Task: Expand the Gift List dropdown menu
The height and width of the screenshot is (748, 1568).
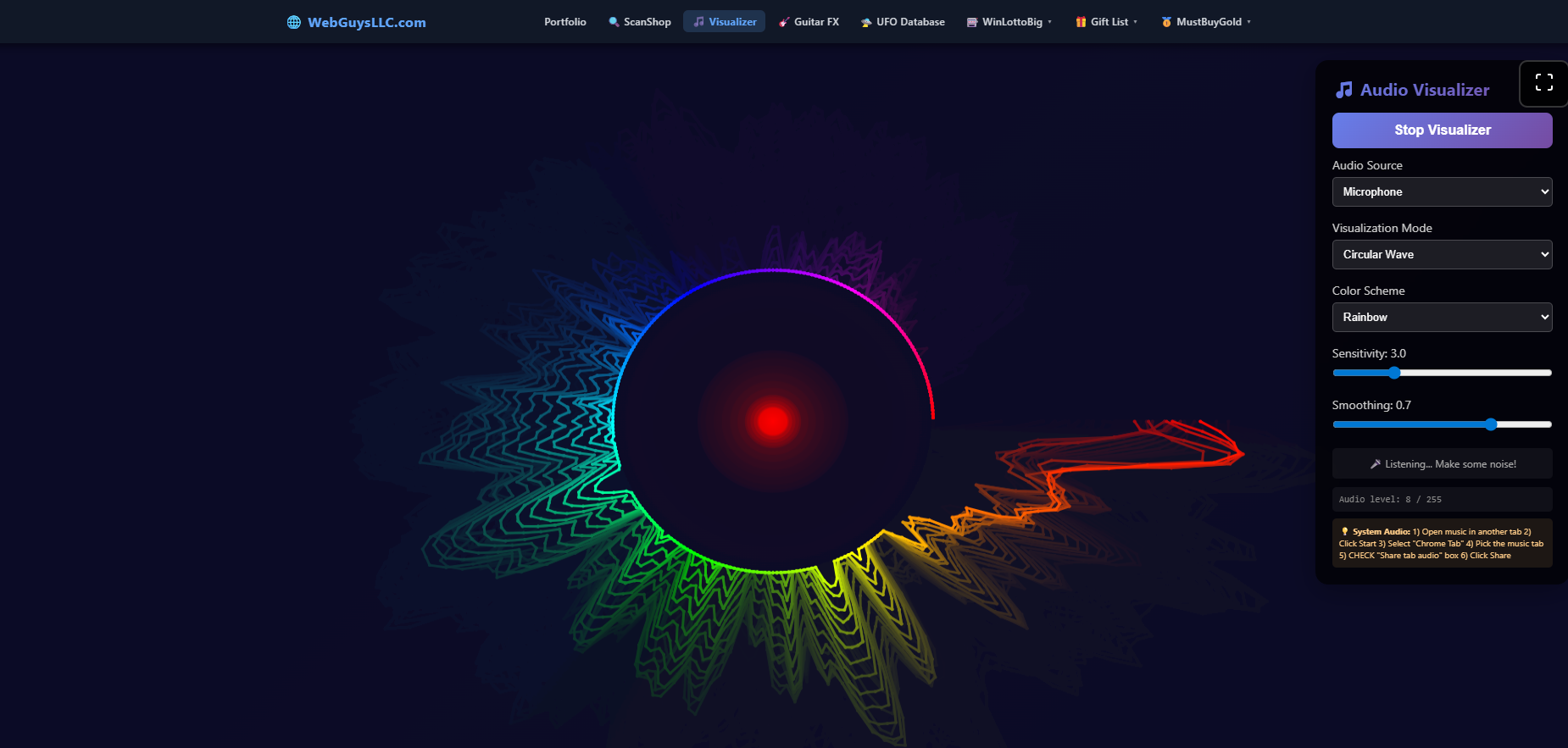Action: point(1106,22)
